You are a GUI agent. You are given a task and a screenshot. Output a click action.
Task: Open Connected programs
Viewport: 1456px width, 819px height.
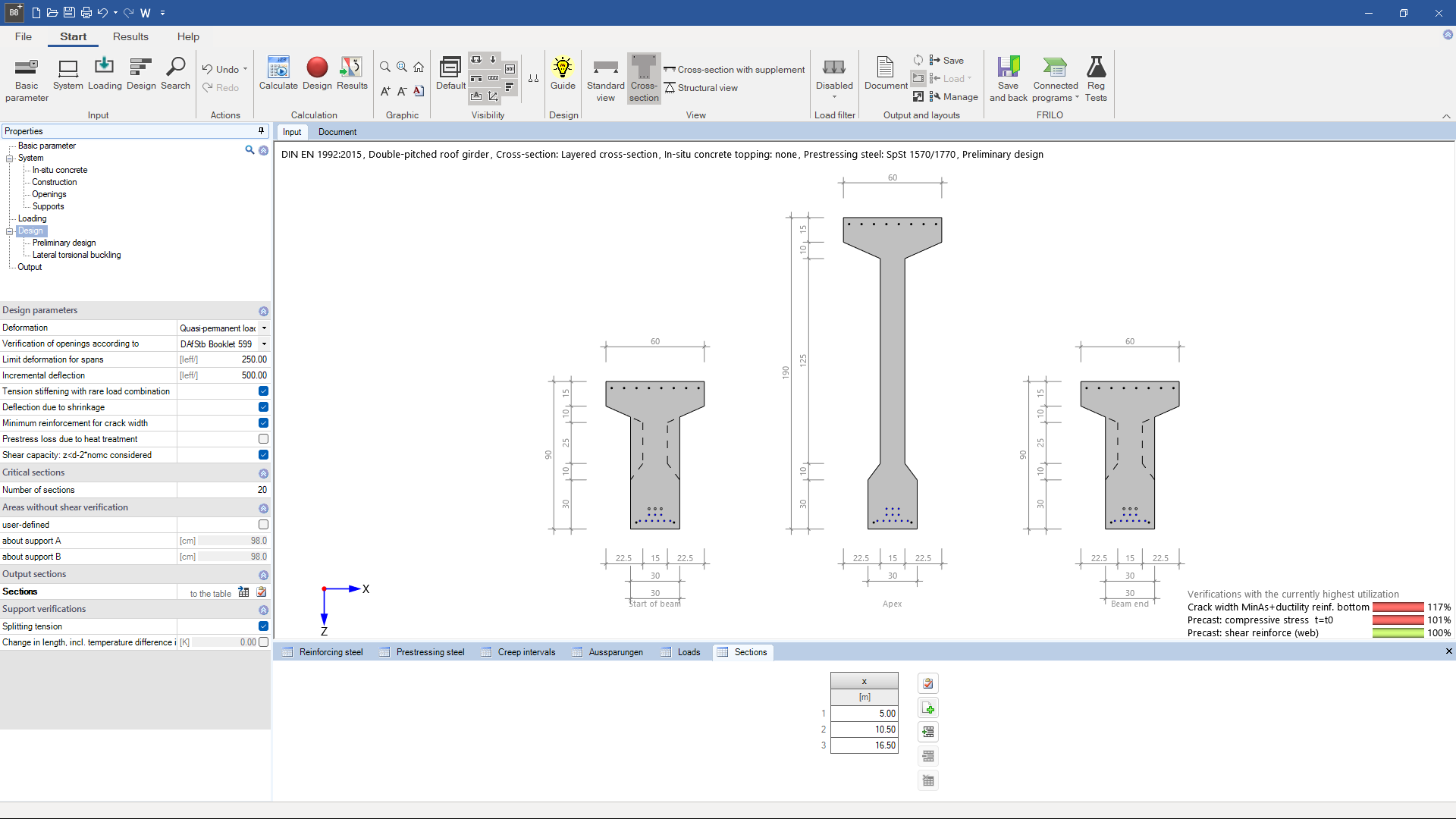1055,77
